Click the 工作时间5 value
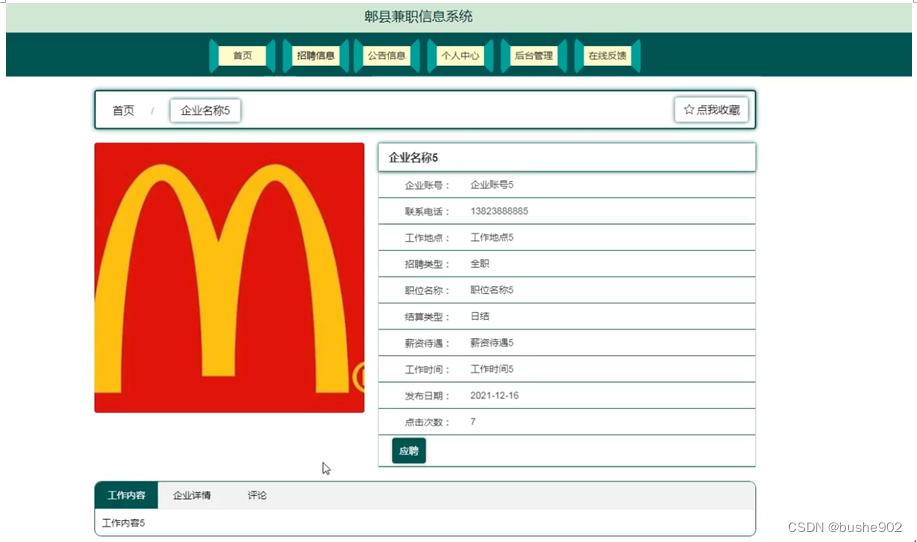 492,369
